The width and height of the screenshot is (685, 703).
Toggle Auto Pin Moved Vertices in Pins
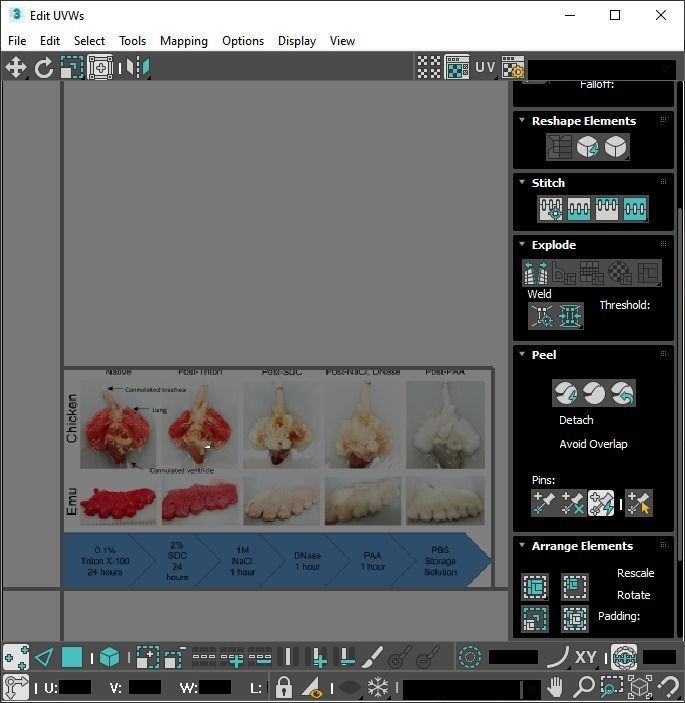tap(601, 503)
